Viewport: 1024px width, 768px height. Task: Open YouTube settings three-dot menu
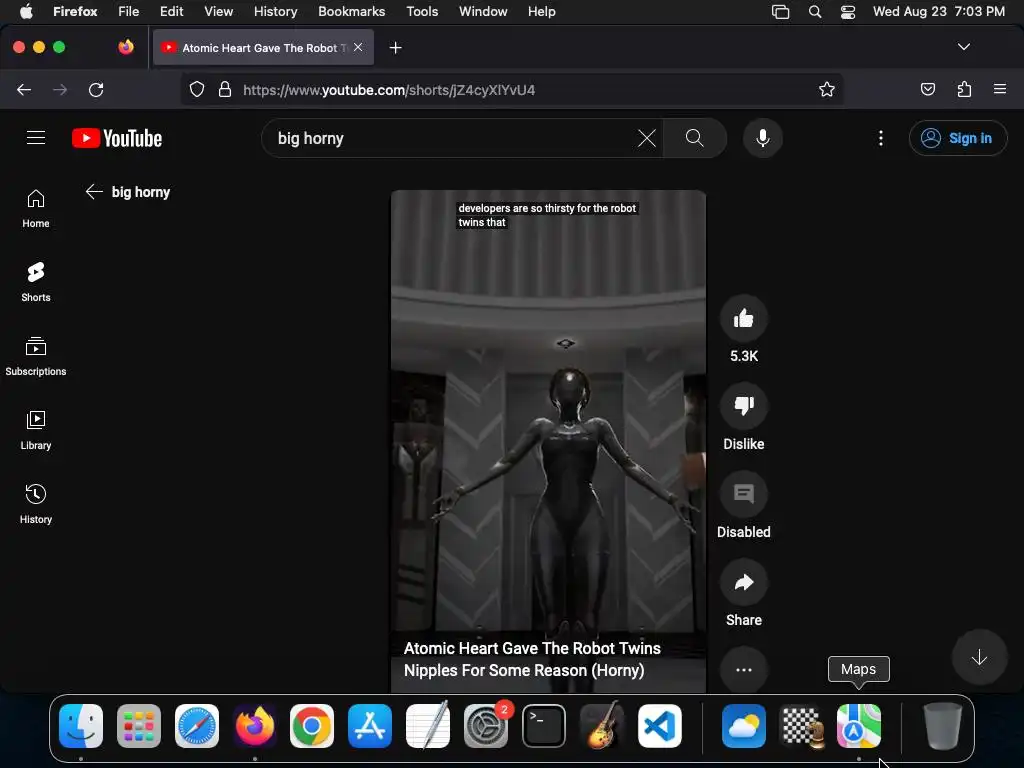coord(880,138)
